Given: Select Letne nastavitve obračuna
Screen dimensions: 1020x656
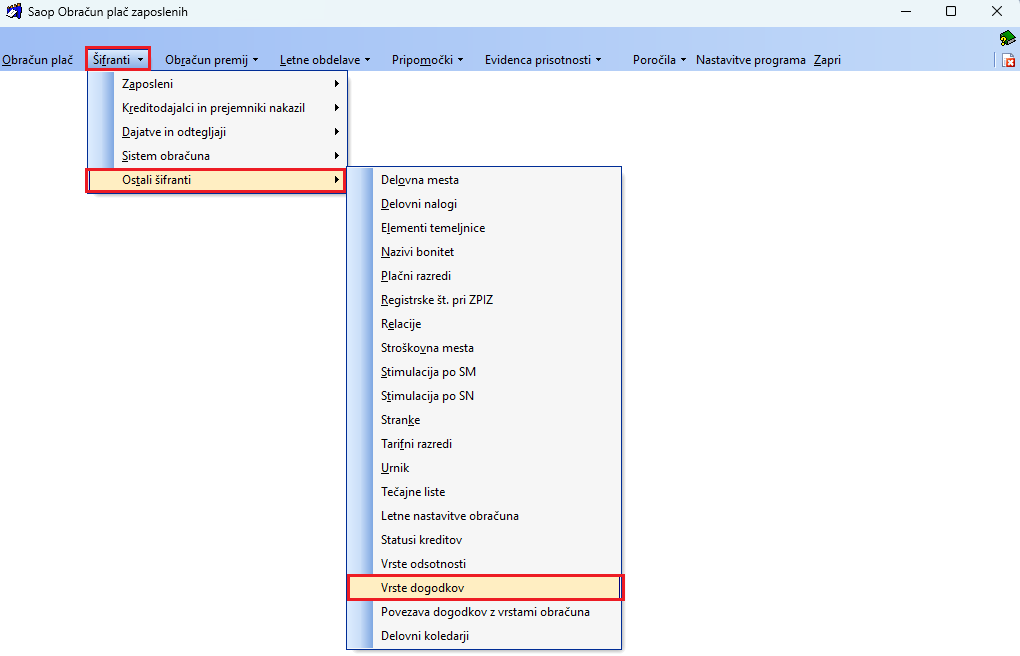Looking at the screenshot, I should click(484, 517).
